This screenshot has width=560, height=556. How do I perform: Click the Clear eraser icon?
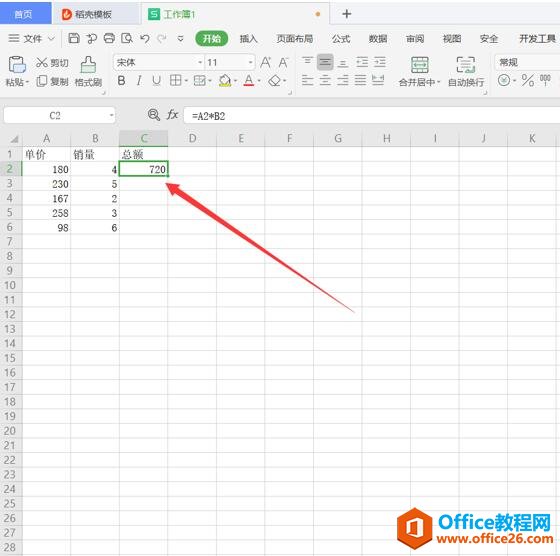[274, 81]
